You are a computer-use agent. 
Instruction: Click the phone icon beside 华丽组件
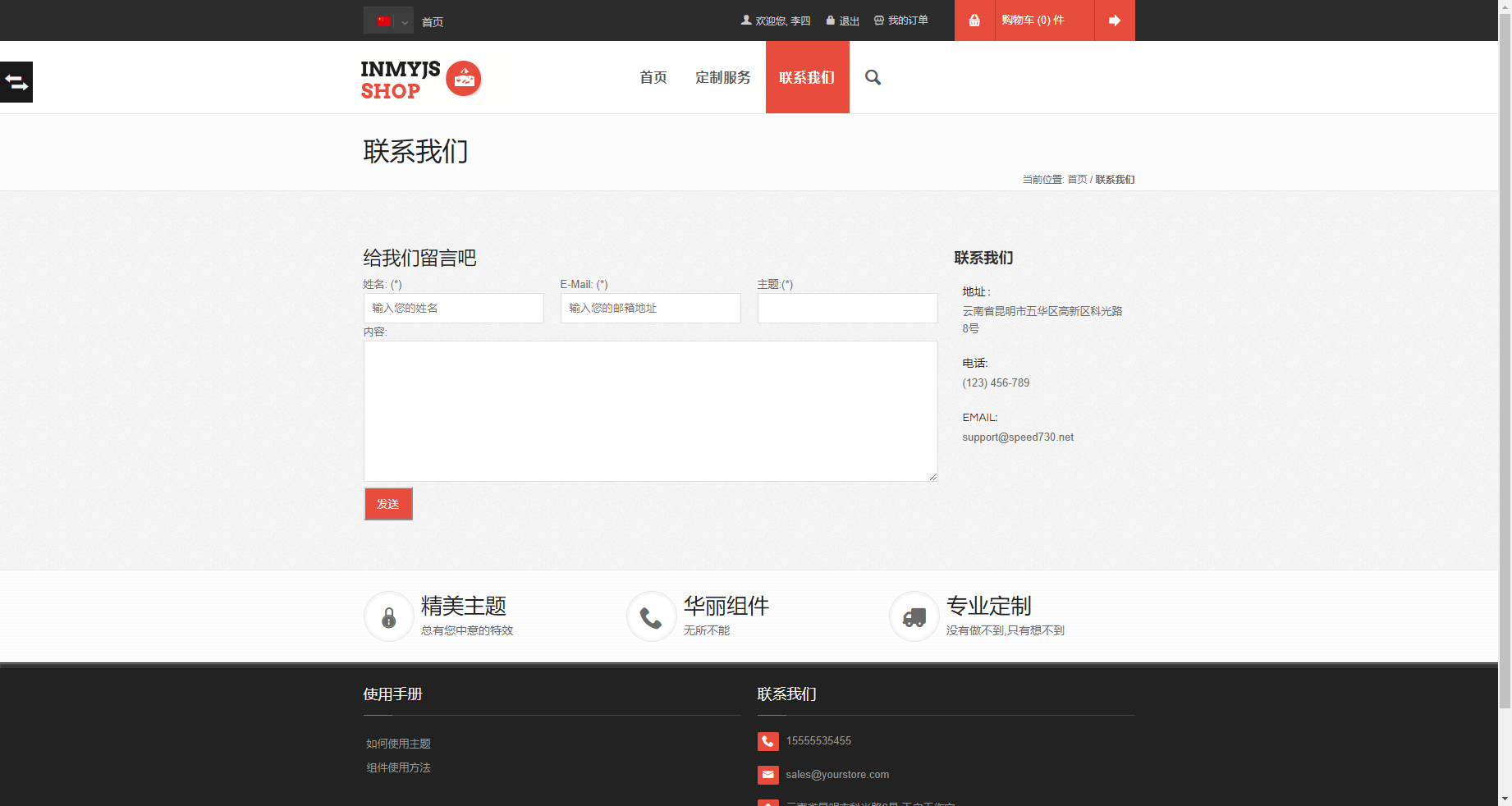click(x=652, y=616)
